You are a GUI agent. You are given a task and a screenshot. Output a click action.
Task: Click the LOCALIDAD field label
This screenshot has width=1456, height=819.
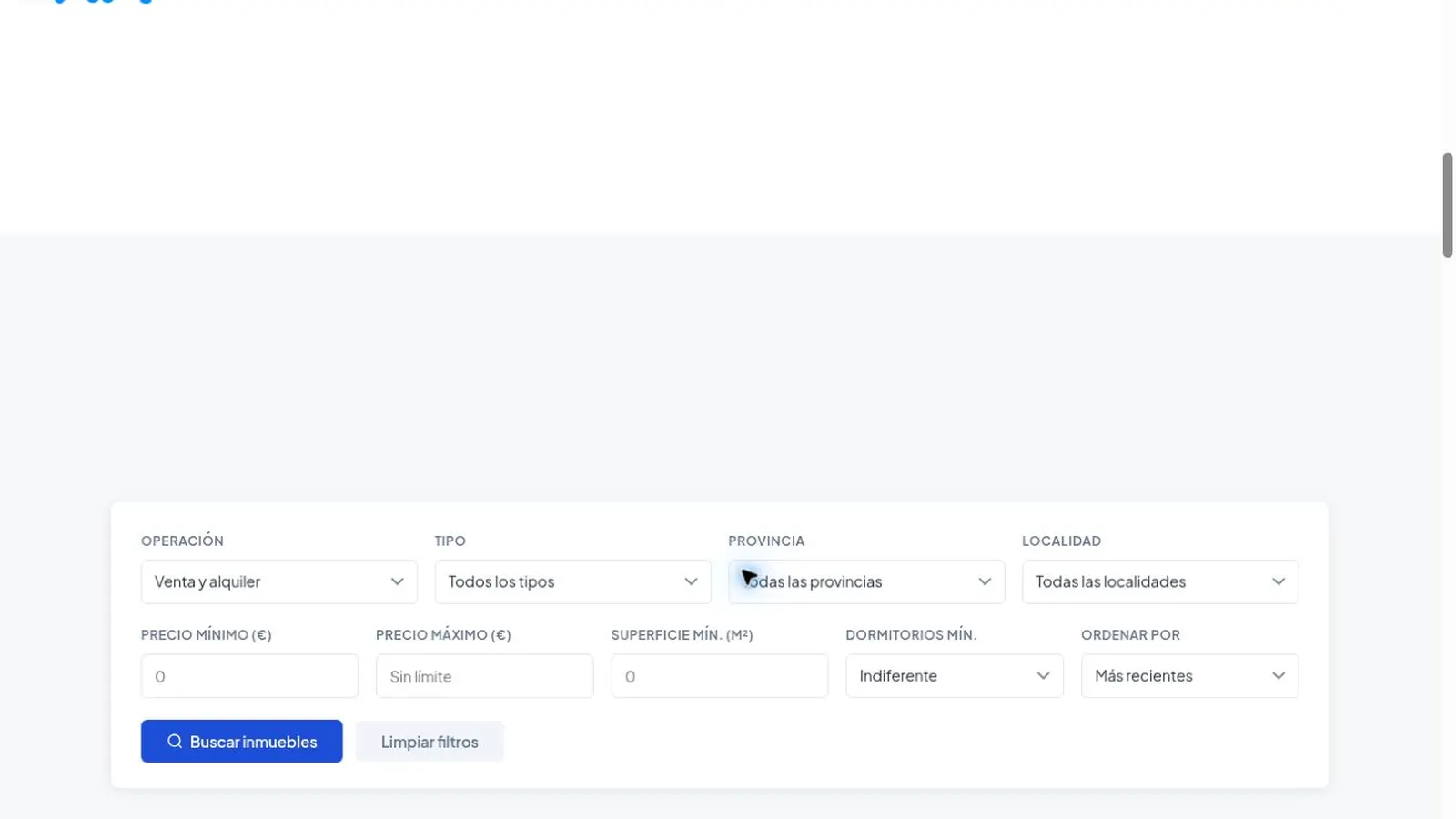click(1061, 541)
